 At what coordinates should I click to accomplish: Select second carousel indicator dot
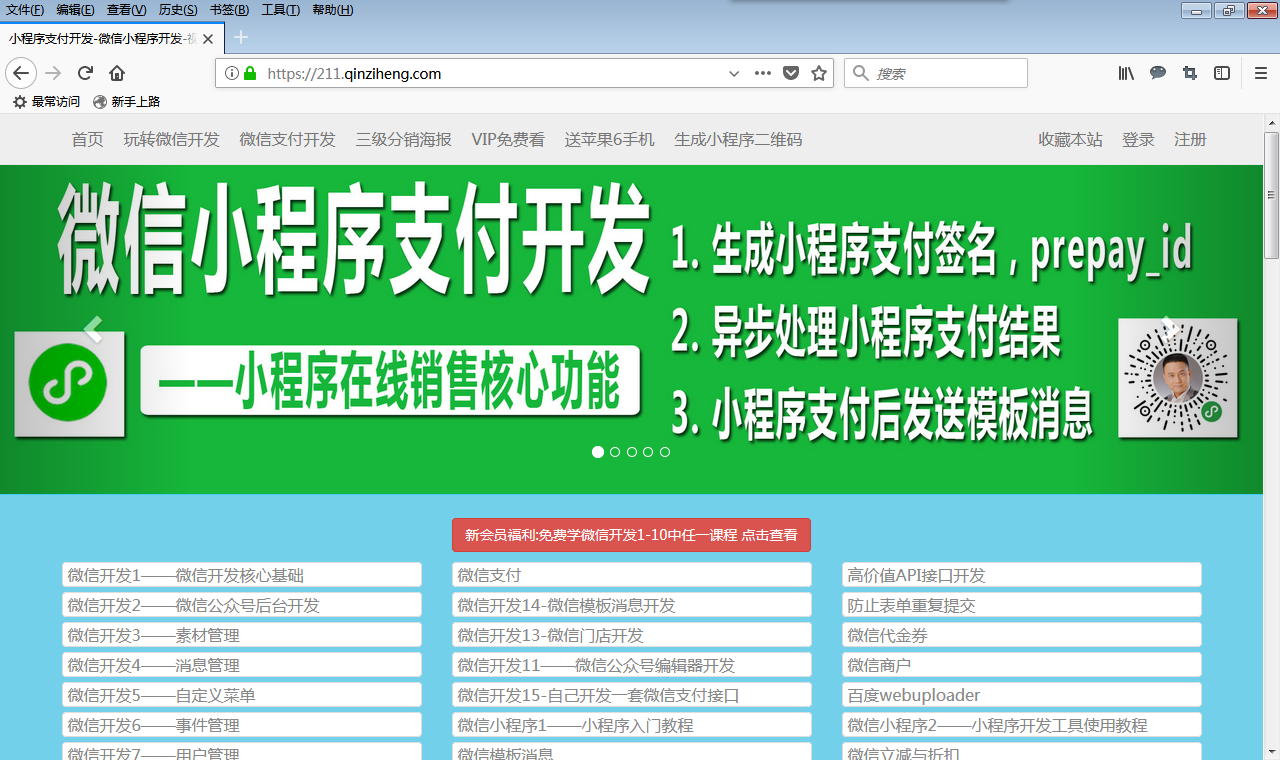tap(615, 452)
